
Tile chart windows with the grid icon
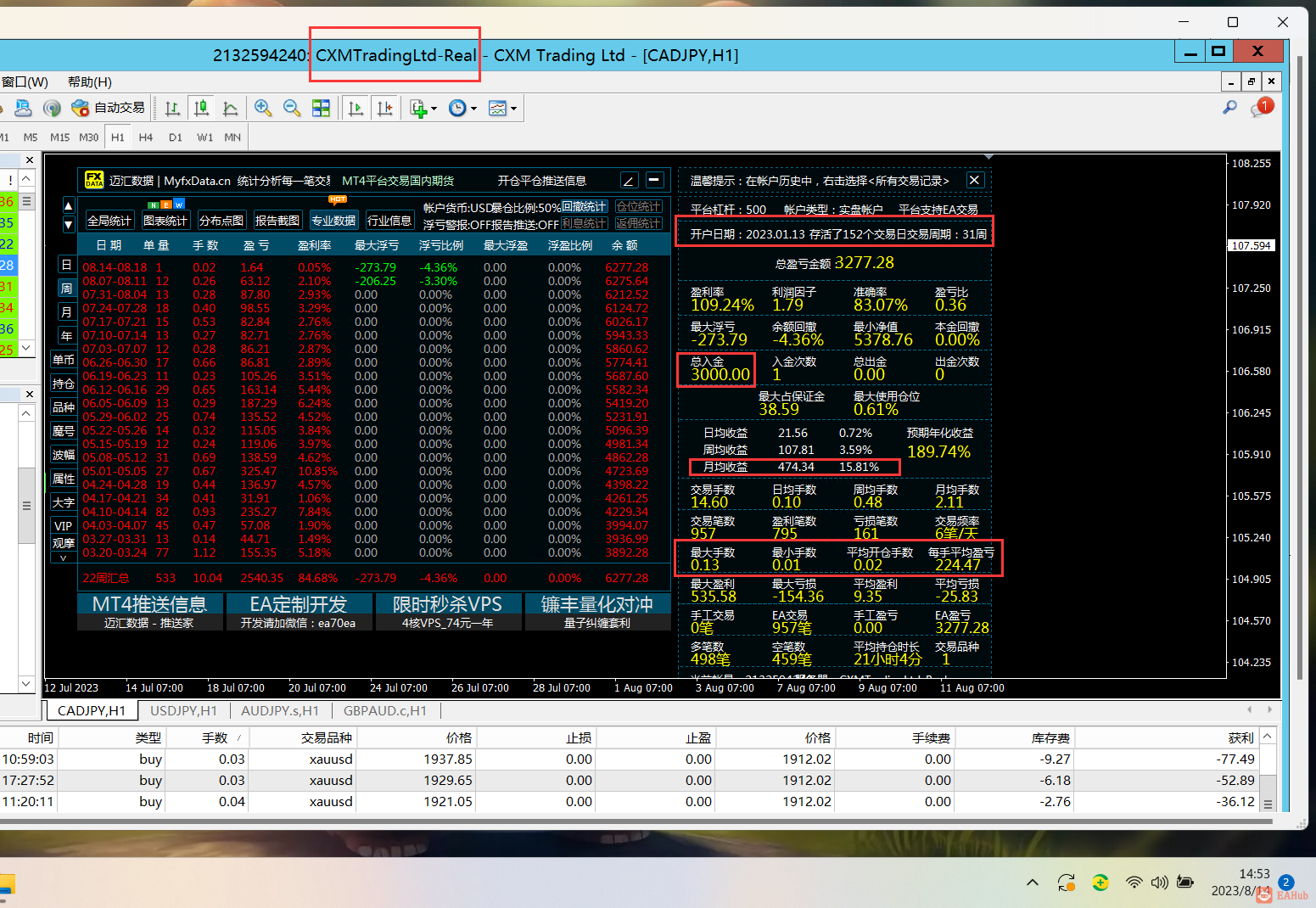(x=321, y=108)
